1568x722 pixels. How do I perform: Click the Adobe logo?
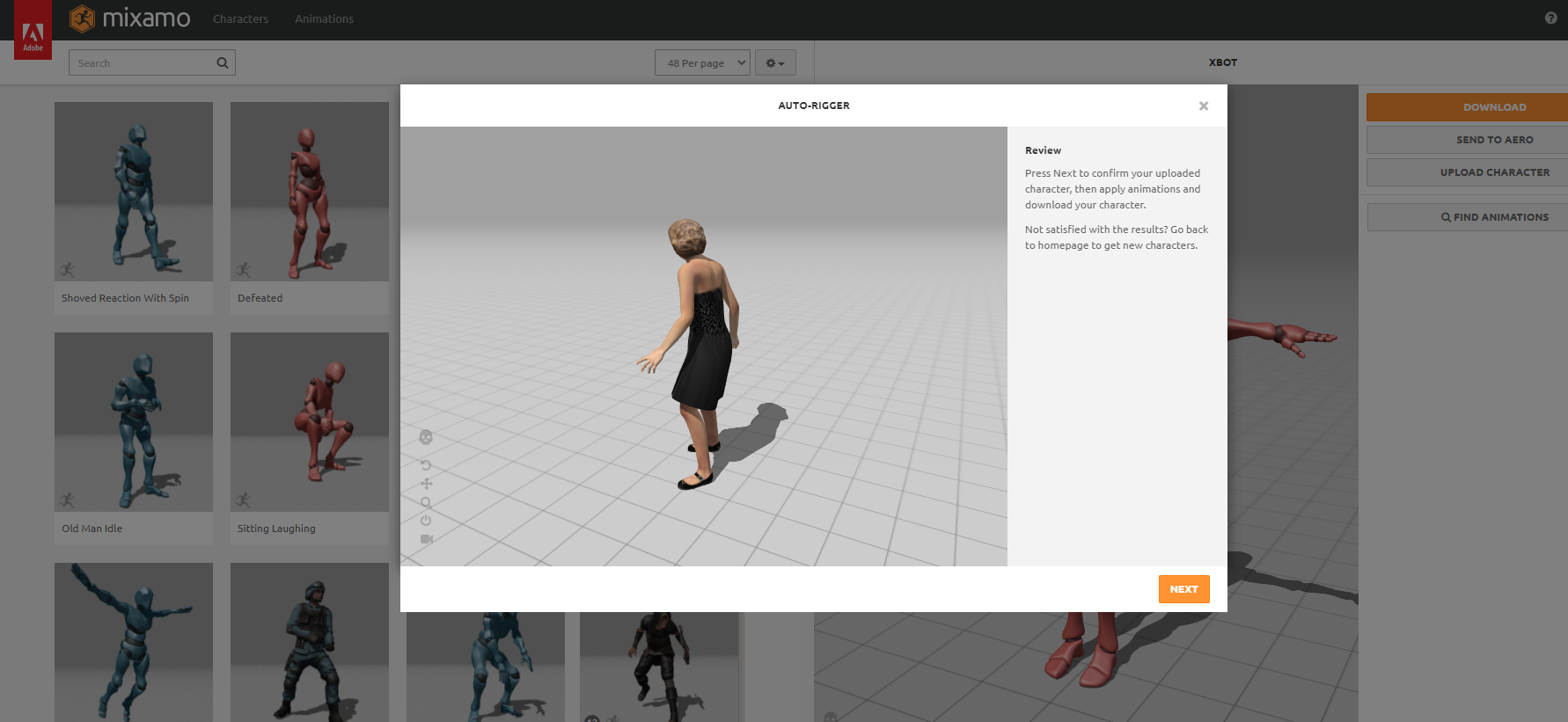(33, 35)
